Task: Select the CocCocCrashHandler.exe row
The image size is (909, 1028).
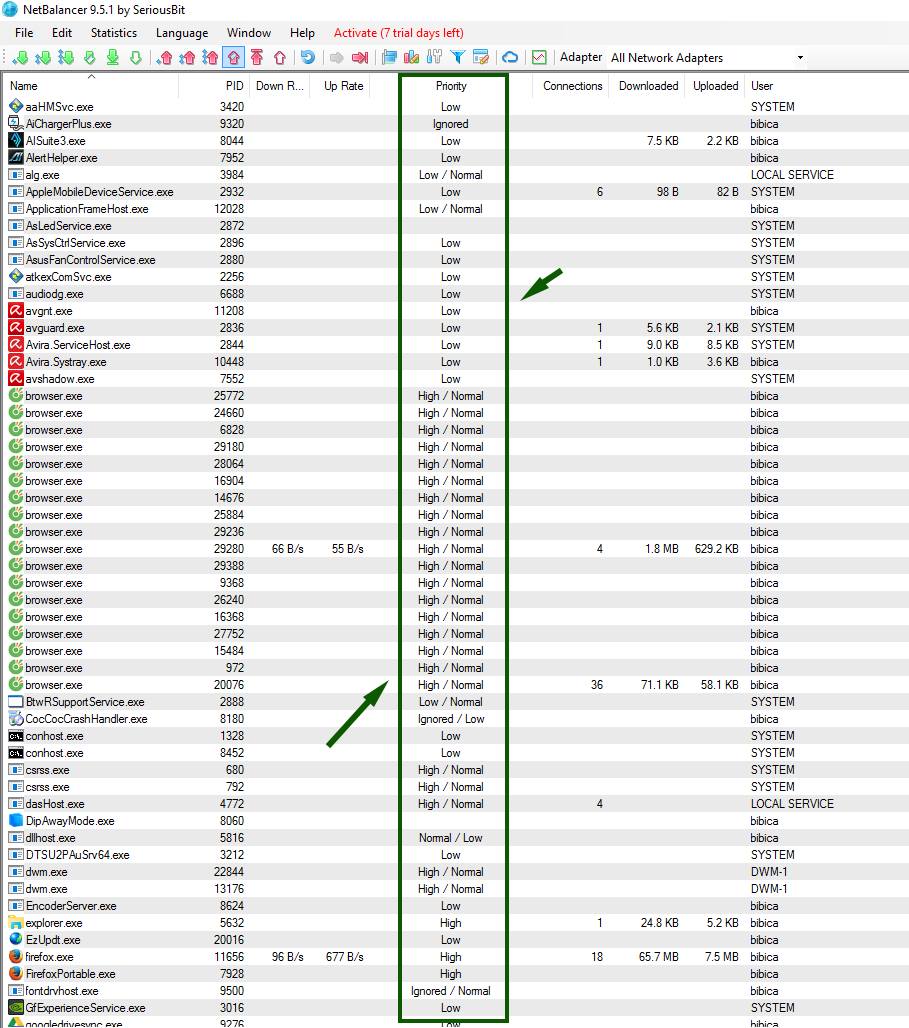Action: (x=454, y=719)
